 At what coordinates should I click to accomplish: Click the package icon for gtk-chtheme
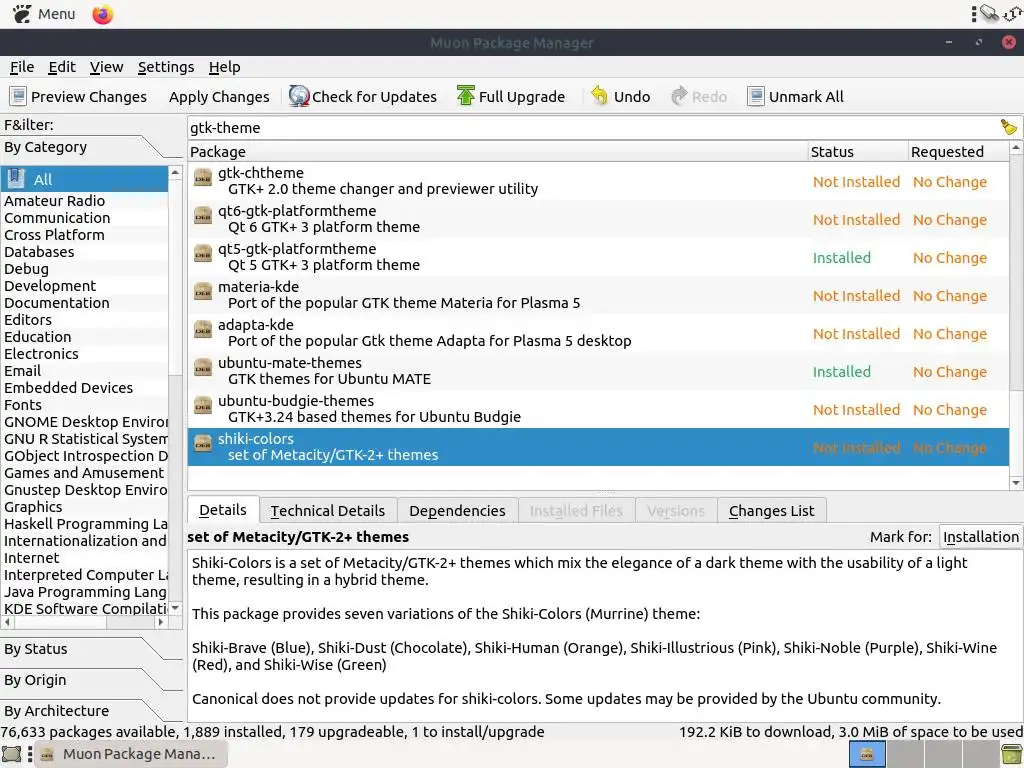(203, 177)
